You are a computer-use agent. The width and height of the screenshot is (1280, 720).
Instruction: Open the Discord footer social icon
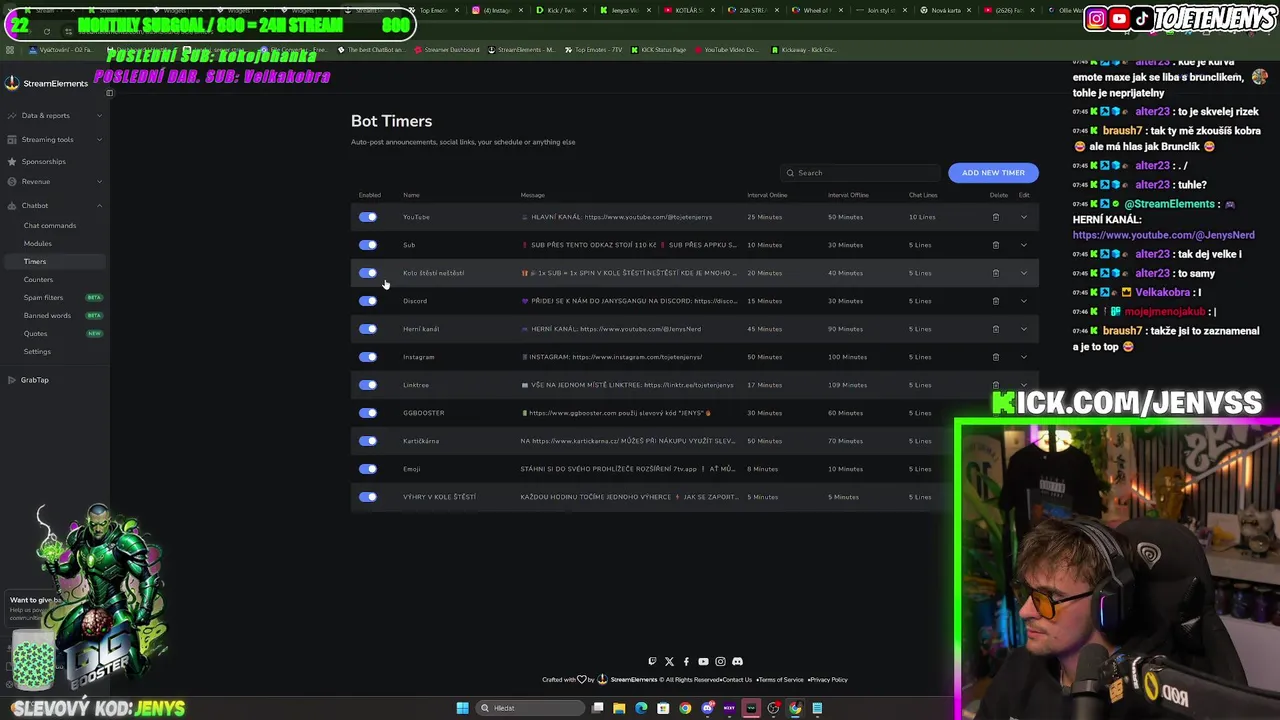point(737,661)
